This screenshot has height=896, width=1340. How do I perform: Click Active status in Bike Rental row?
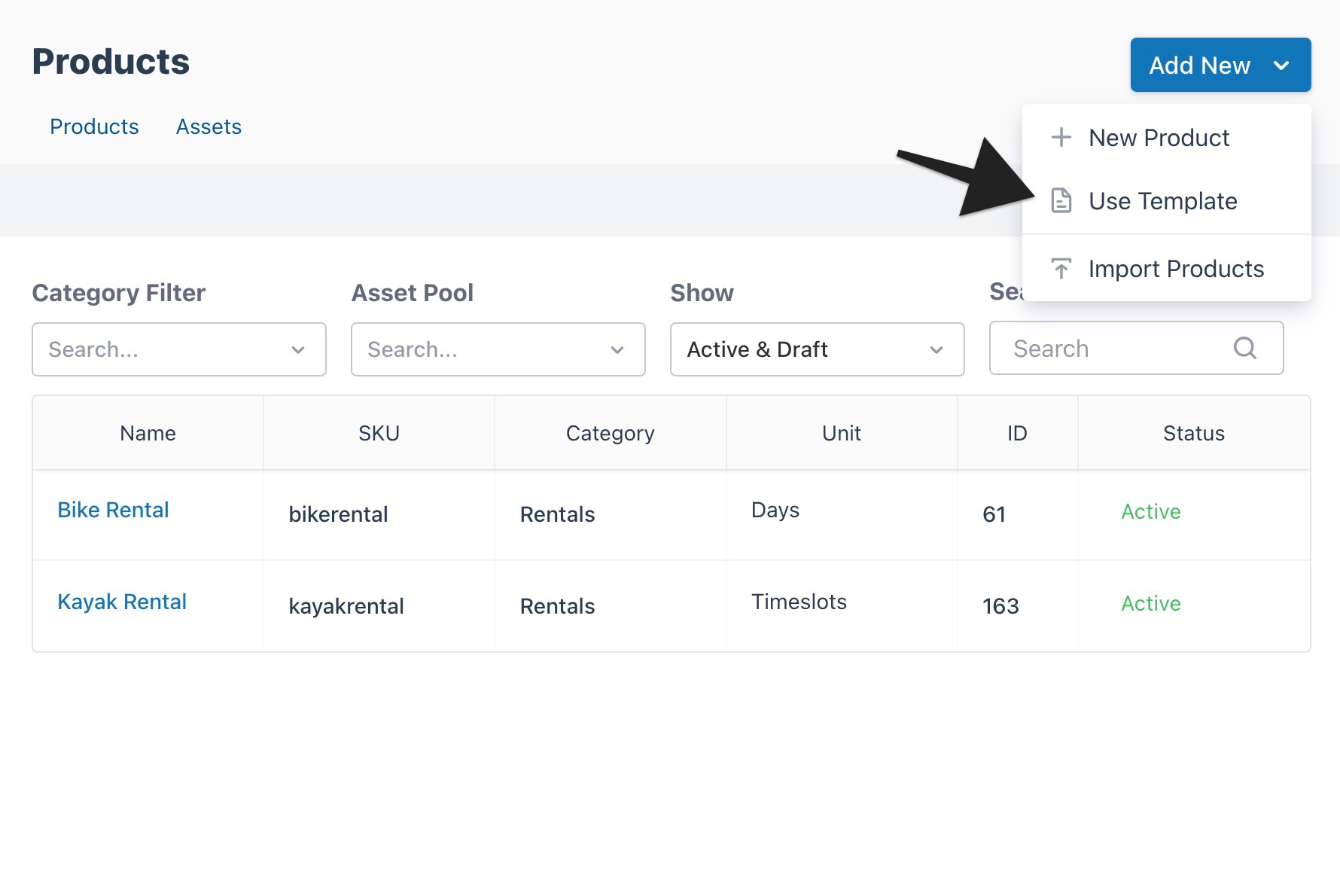point(1150,512)
